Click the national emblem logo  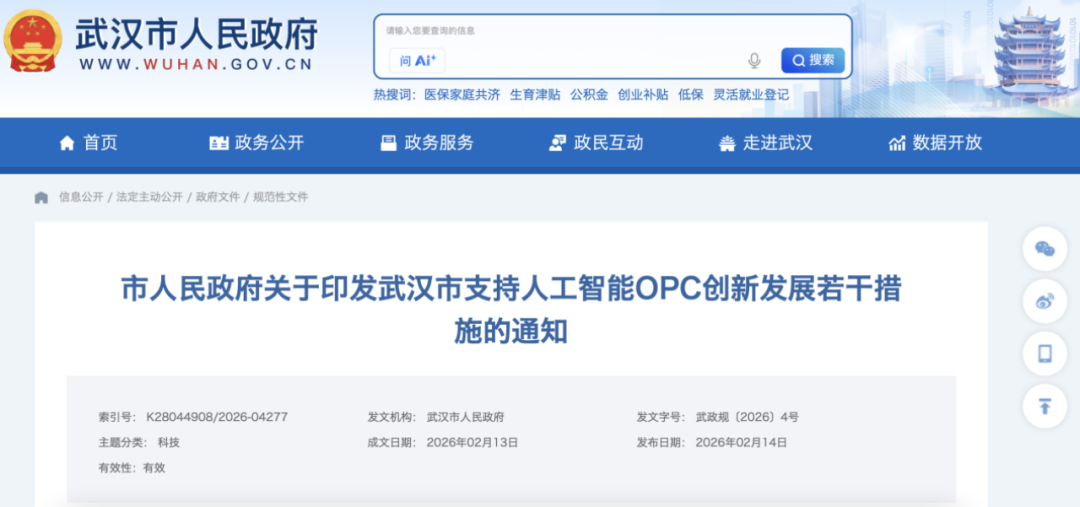coord(33,41)
